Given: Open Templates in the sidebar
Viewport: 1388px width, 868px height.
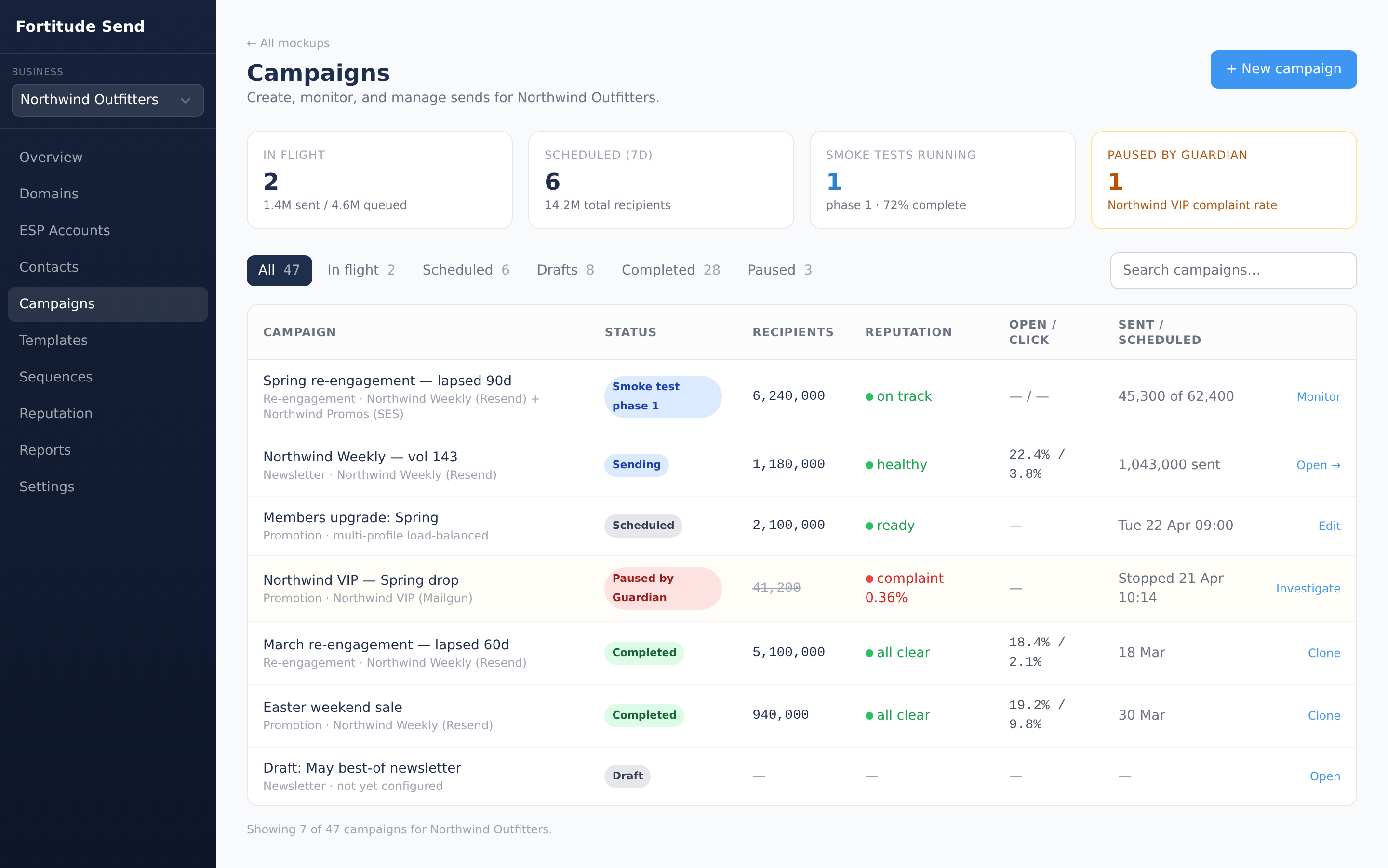Looking at the screenshot, I should click(x=107, y=341).
